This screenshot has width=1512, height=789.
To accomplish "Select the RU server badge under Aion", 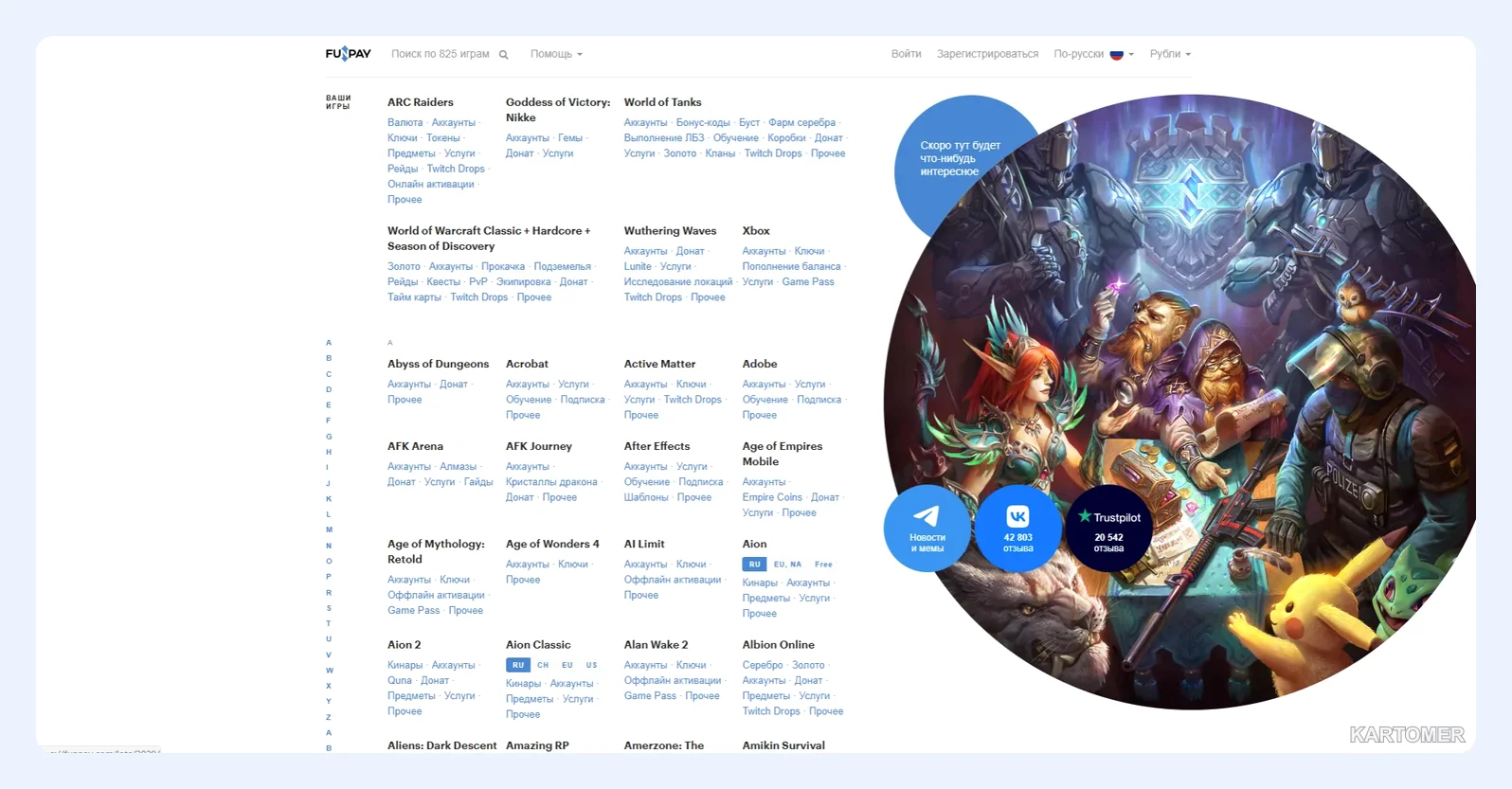I will pos(754,565).
